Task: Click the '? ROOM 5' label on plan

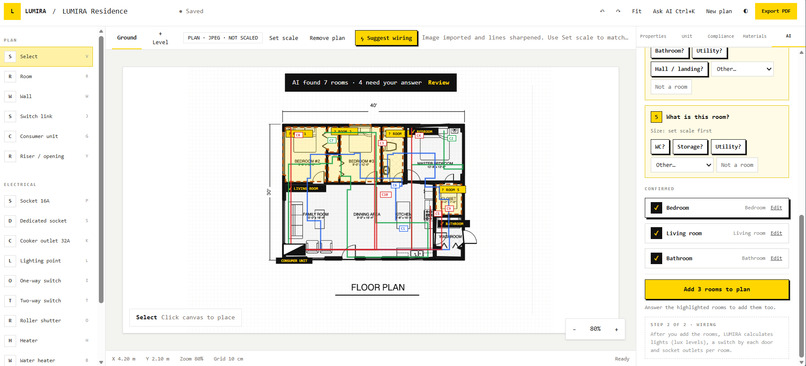Action: point(451,189)
